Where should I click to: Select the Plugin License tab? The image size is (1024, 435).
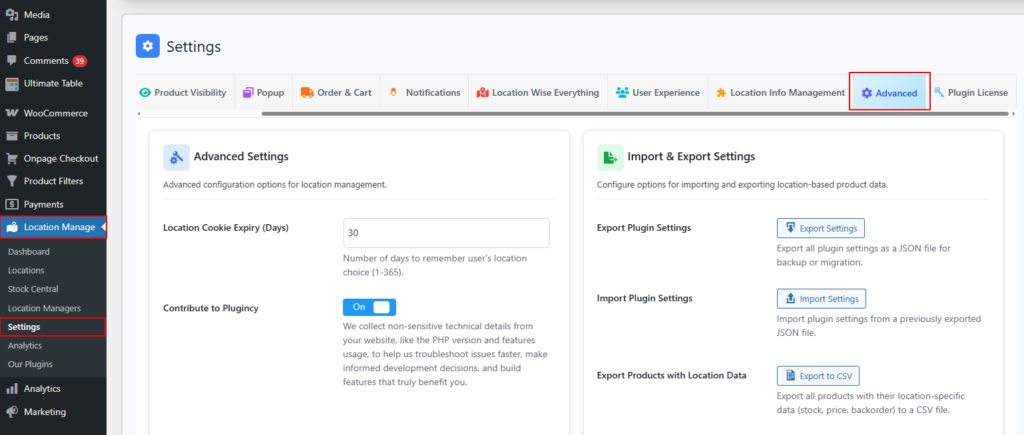pos(970,93)
